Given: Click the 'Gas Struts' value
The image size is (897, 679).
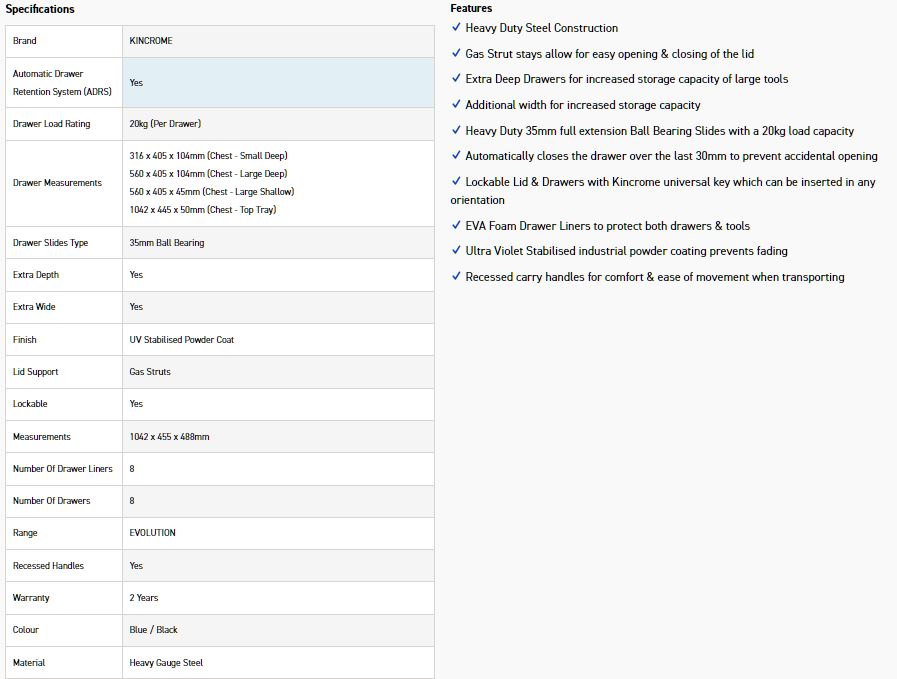Looking at the screenshot, I should click(x=150, y=372).
